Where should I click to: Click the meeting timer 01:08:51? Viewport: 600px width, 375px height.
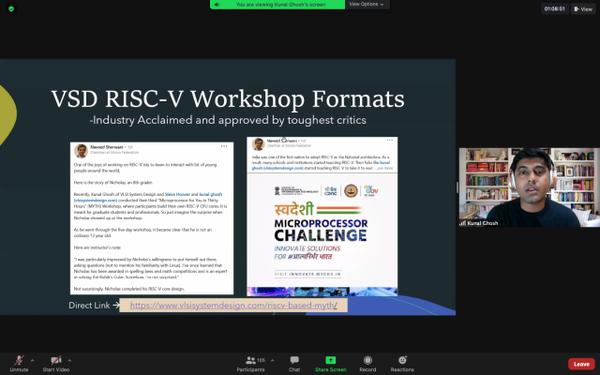coord(554,8)
